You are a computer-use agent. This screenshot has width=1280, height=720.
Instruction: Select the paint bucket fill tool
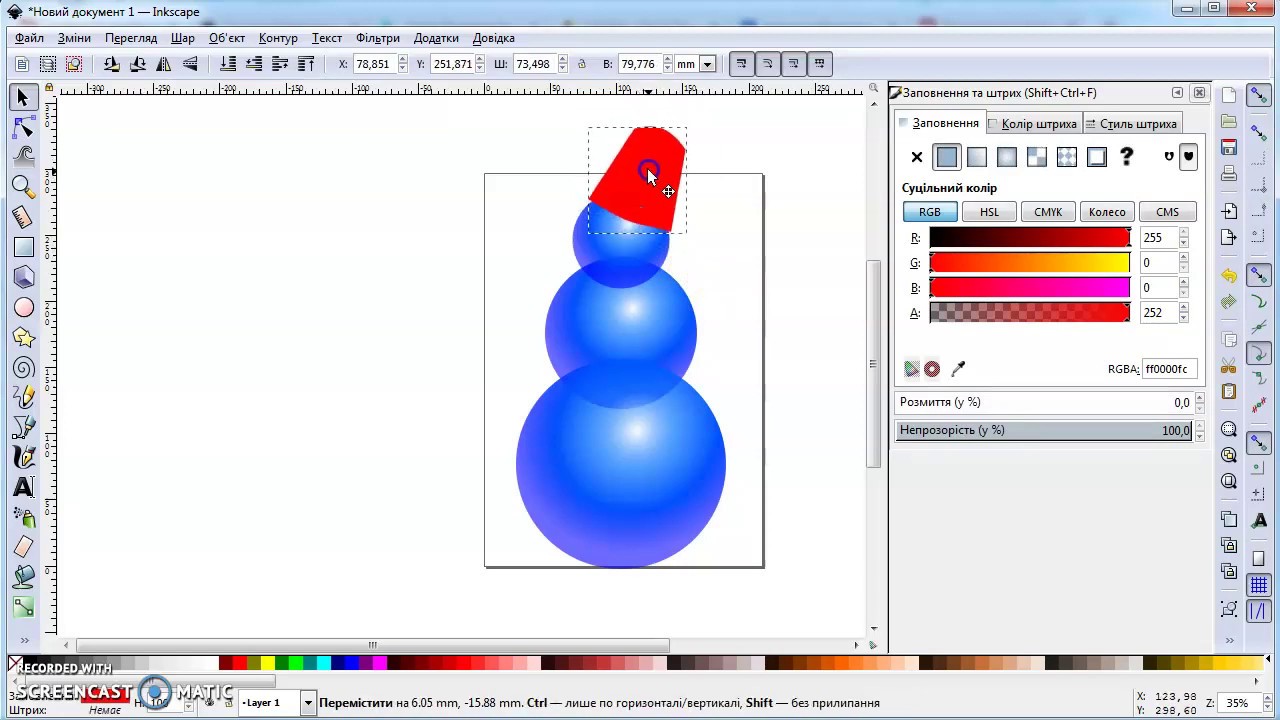point(23,577)
